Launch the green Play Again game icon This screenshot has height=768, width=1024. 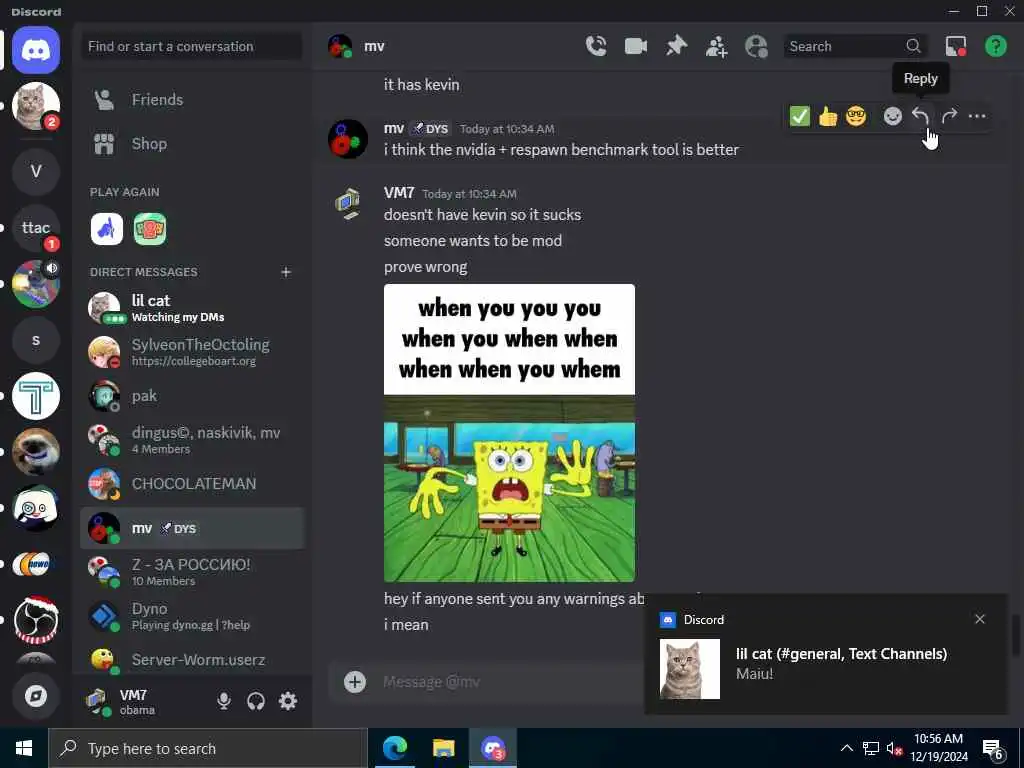pos(150,229)
